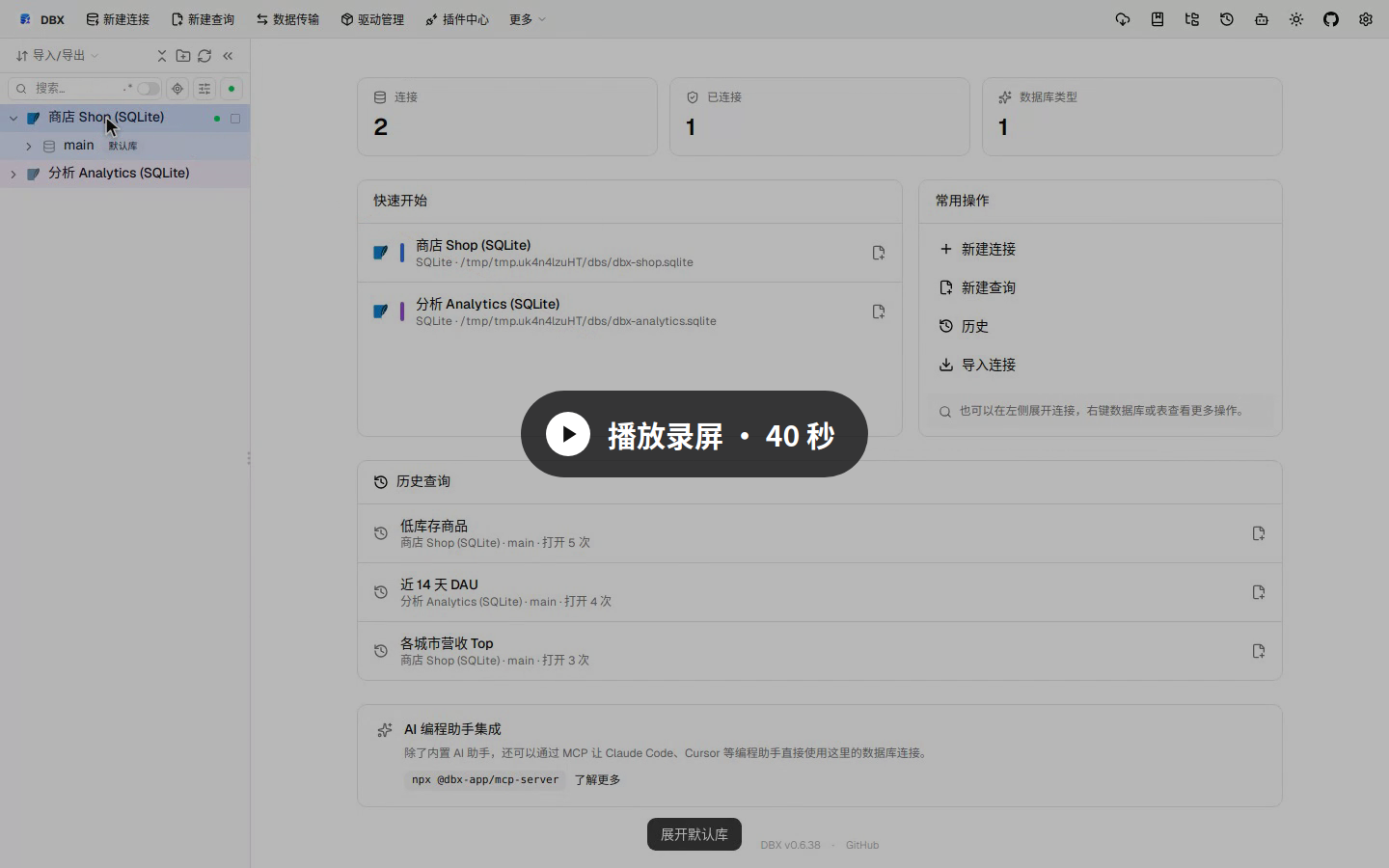1389x868 pixels.
Task: Open GitHub link in footer
Action: click(862, 845)
